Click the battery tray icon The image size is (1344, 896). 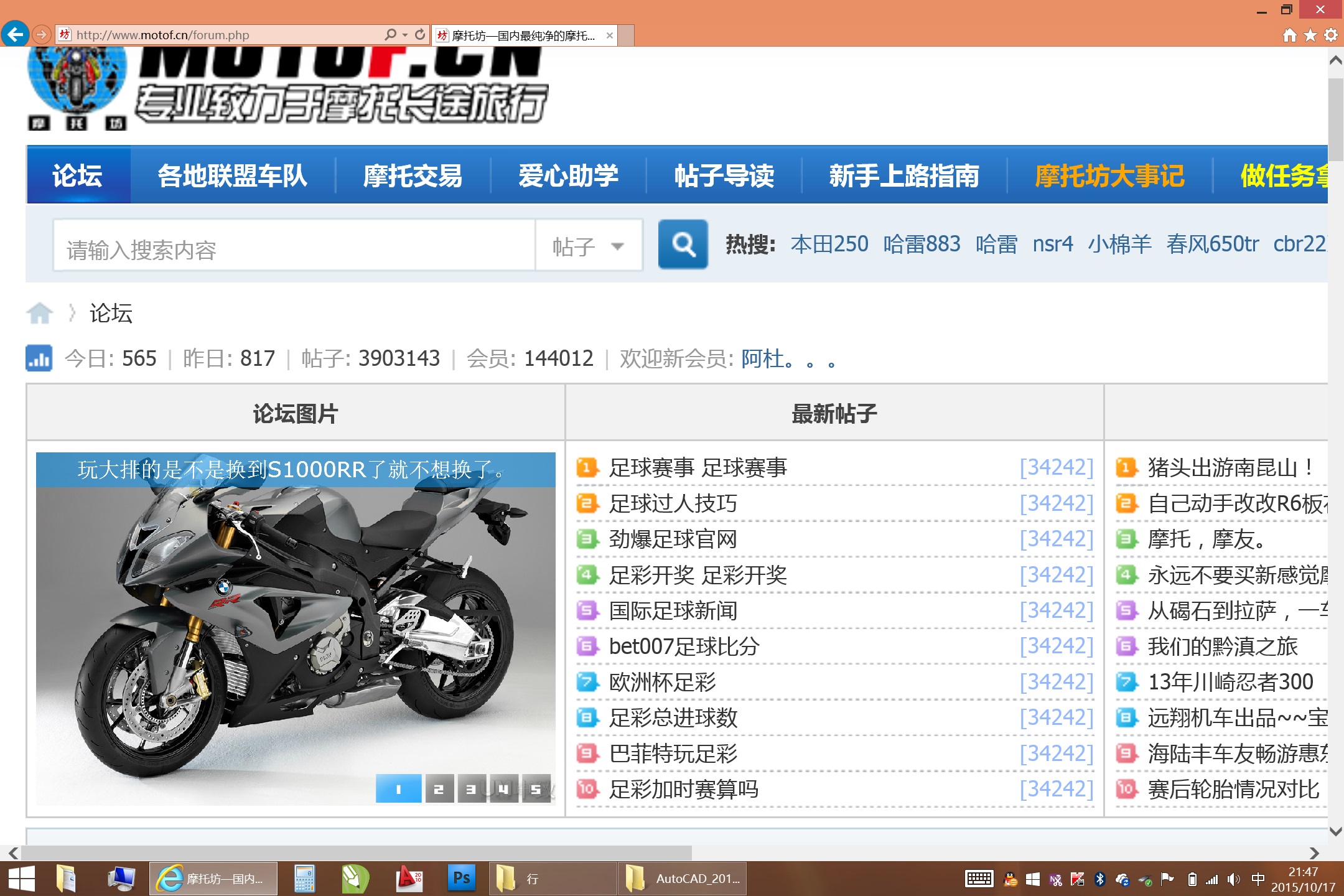(x=1192, y=879)
